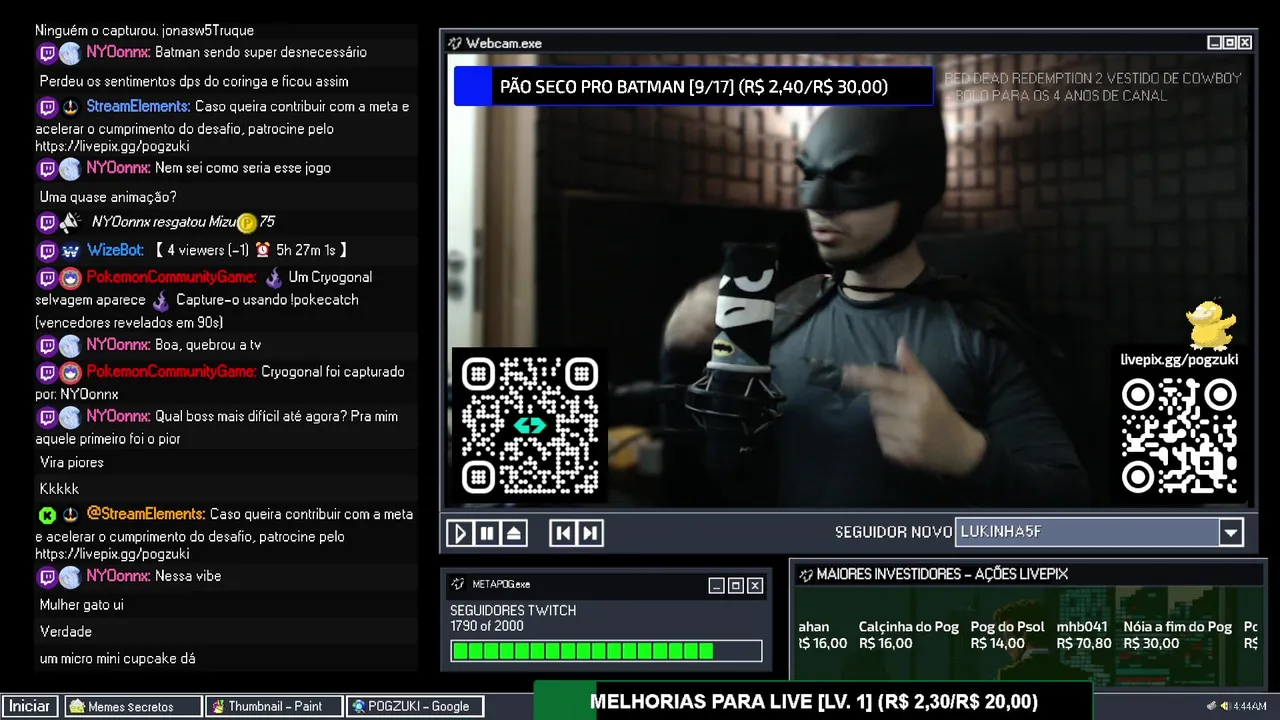Click 'Calçinha do Pog' investor entry
Image resolution: width=1280 pixels, height=720 pixels.
[x=908, y=635]
